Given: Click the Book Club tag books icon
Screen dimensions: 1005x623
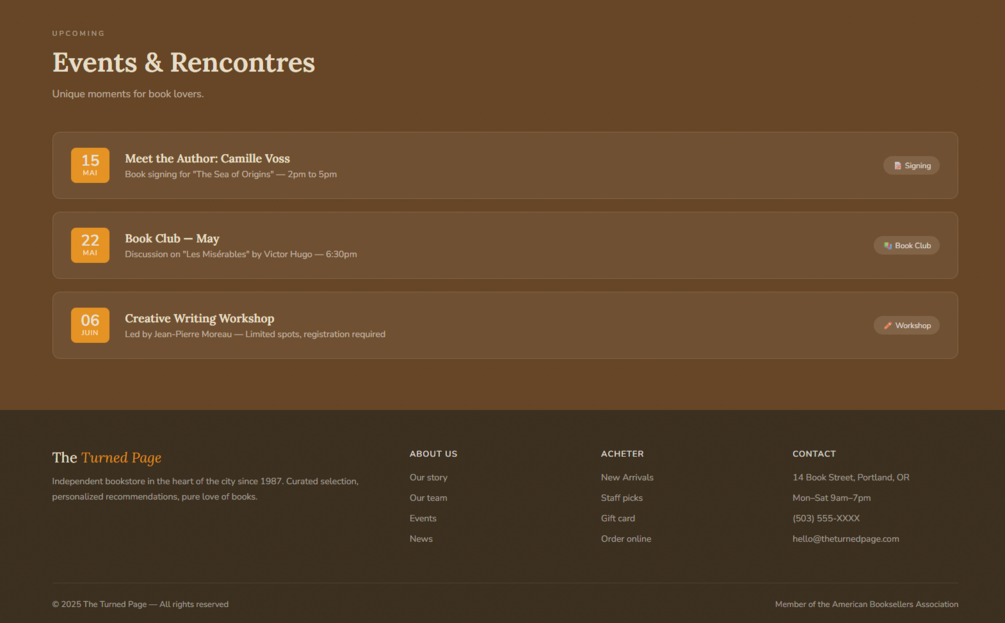Looking at the screenshot, I should pyautogui.click(x=888, y=245).
